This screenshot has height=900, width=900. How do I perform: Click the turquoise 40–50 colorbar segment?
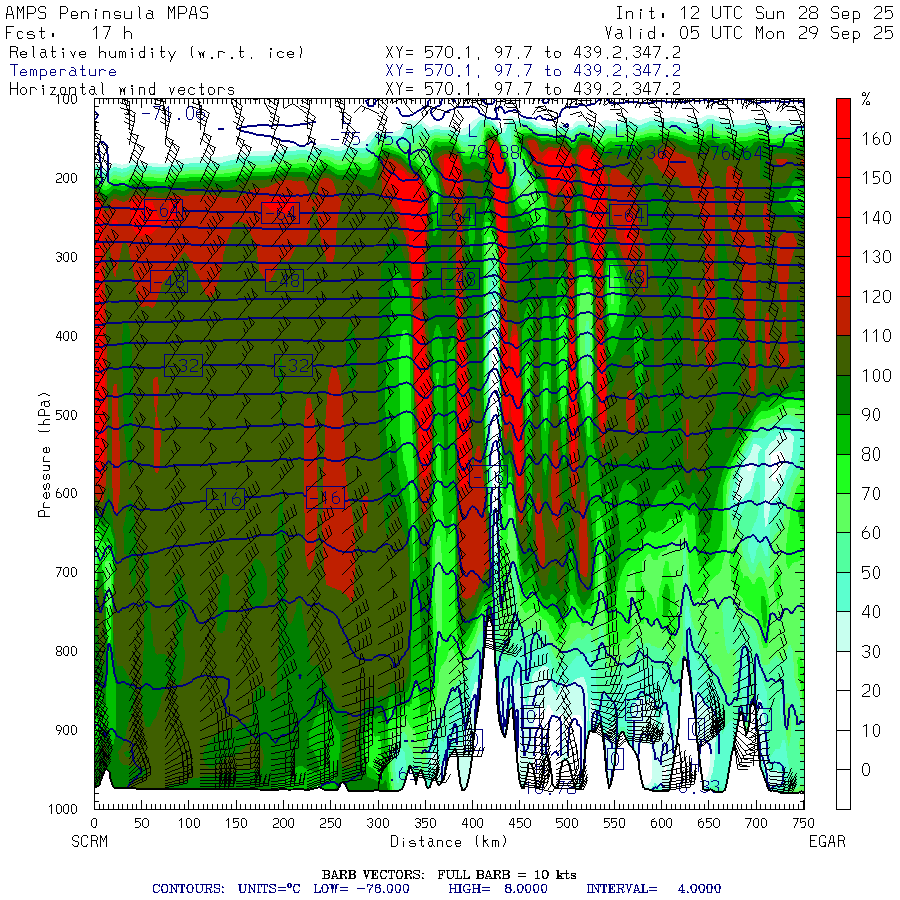point(843,592)
